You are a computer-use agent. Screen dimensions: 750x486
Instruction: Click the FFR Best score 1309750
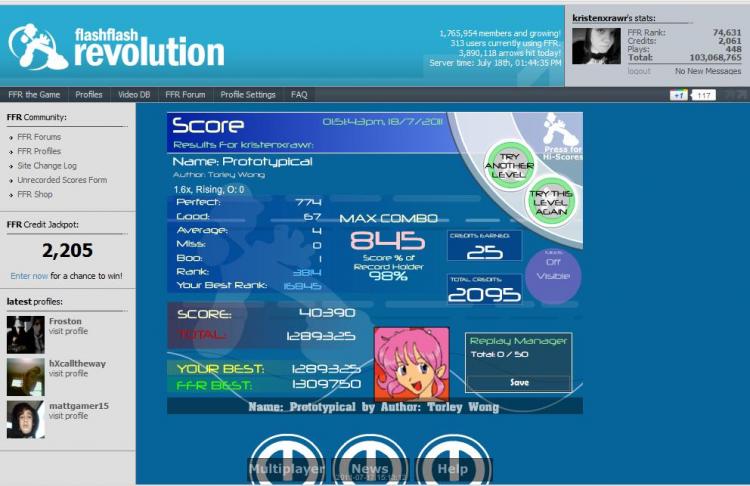[x=326, y=384]
